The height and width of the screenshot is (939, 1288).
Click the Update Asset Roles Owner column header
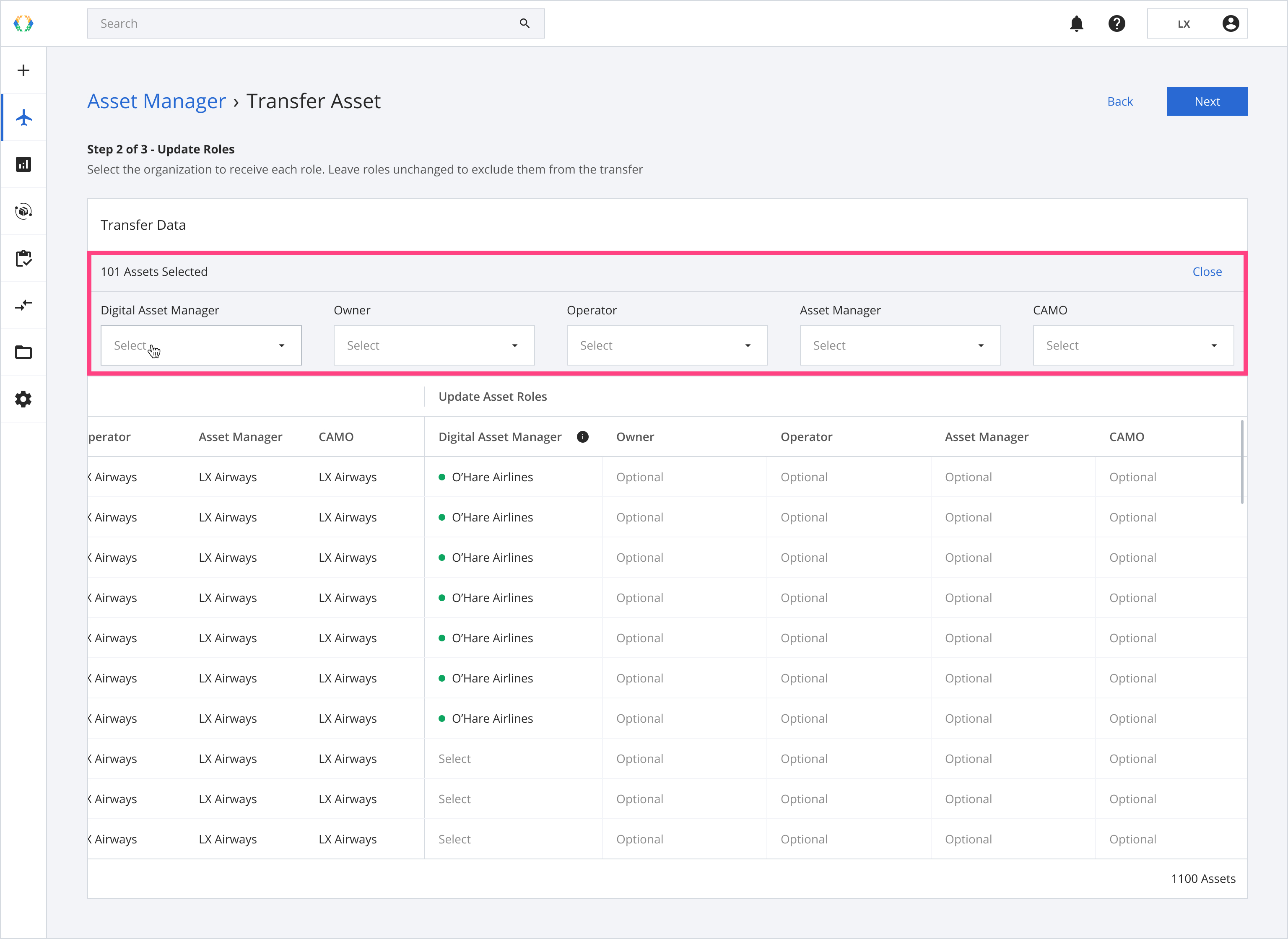635,436
